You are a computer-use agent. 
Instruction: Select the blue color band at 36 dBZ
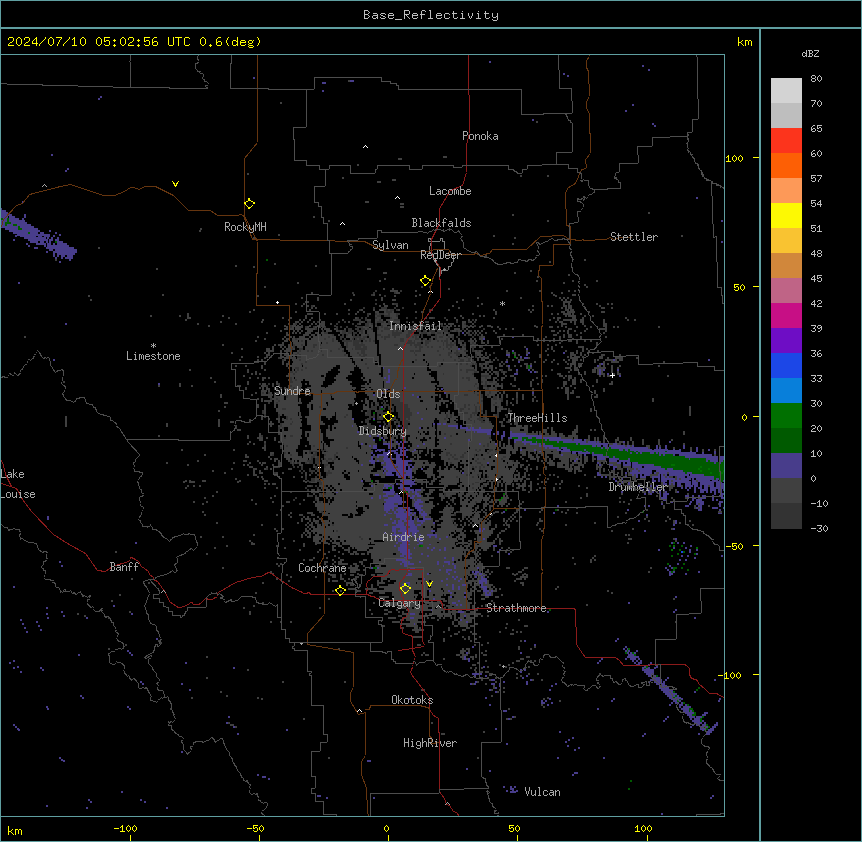[786, 365]
